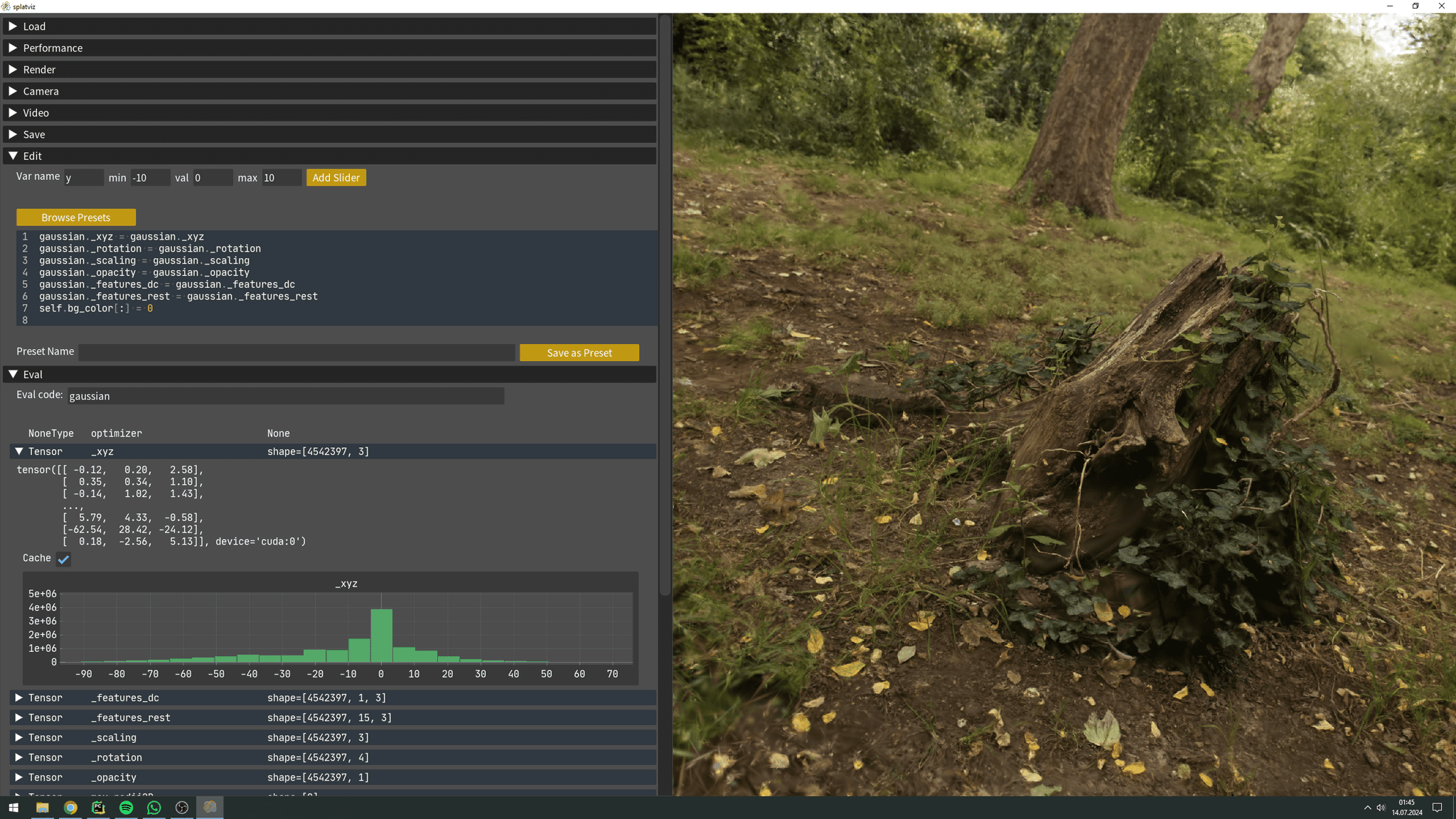The height and width of the screenshot is (819, 1456).
Task: Expand the _rotation tensor entry
Action: (x=19, y=757)
